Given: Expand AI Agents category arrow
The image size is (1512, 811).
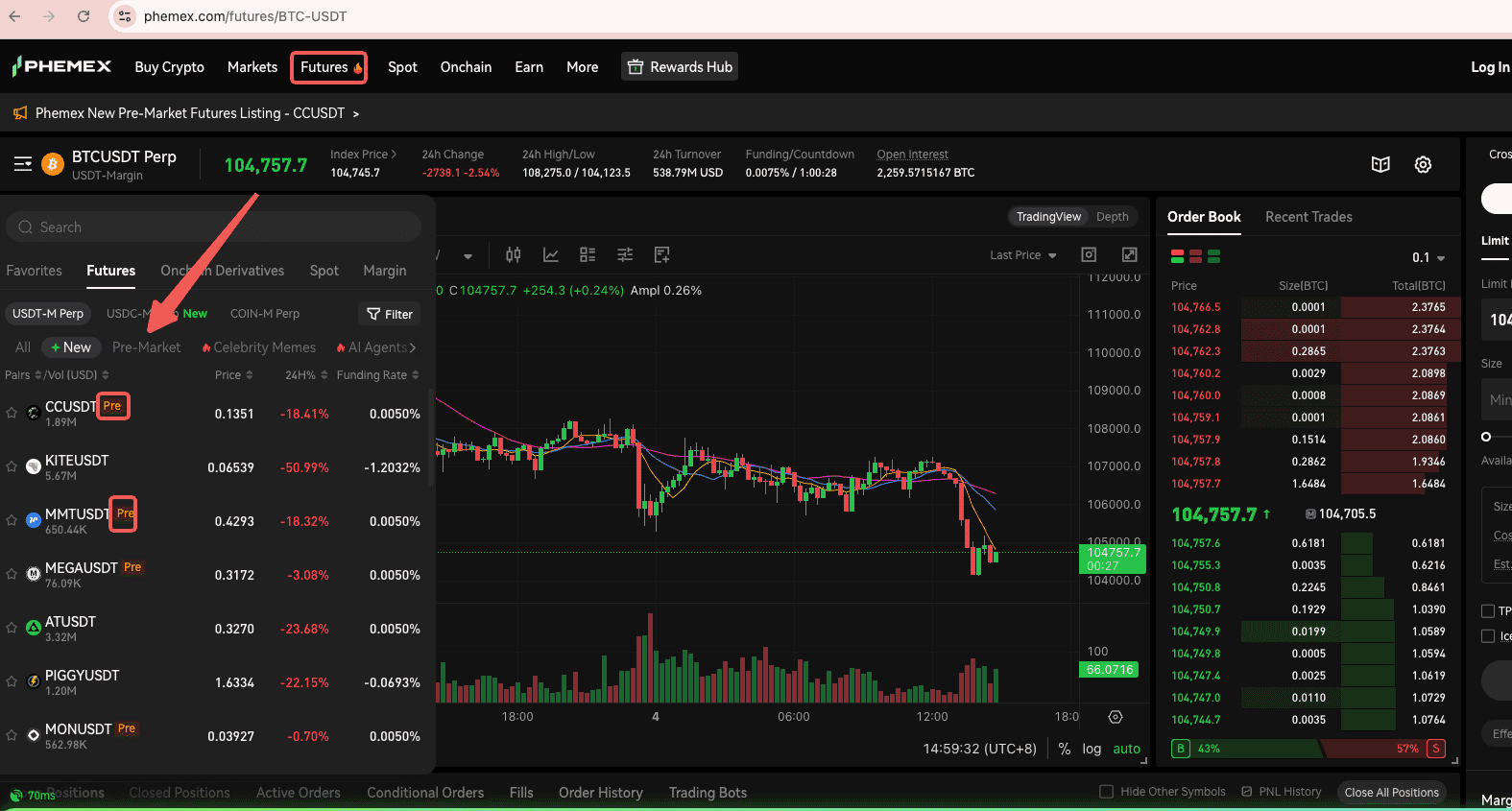Looking at the screenshot, I should [413, 347].
